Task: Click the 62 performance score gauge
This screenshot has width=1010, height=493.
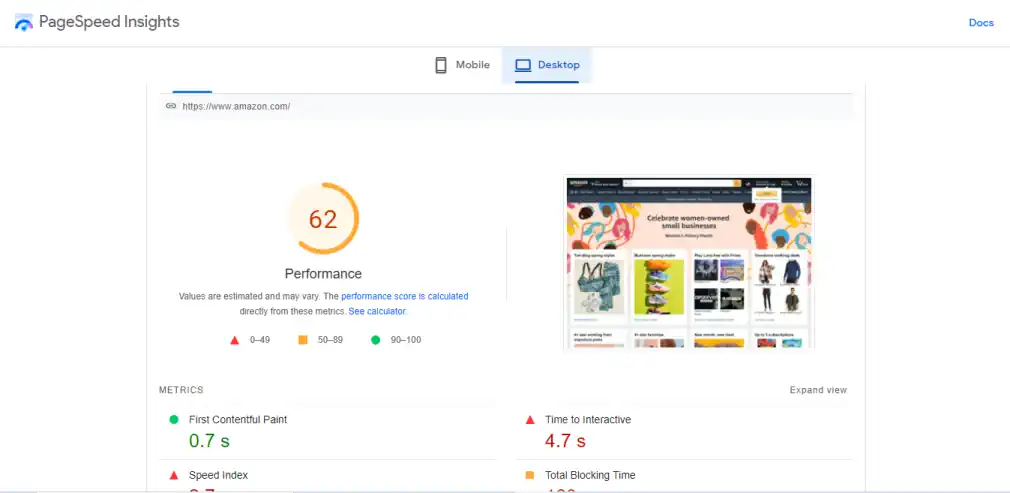Action: pos(323,219)
